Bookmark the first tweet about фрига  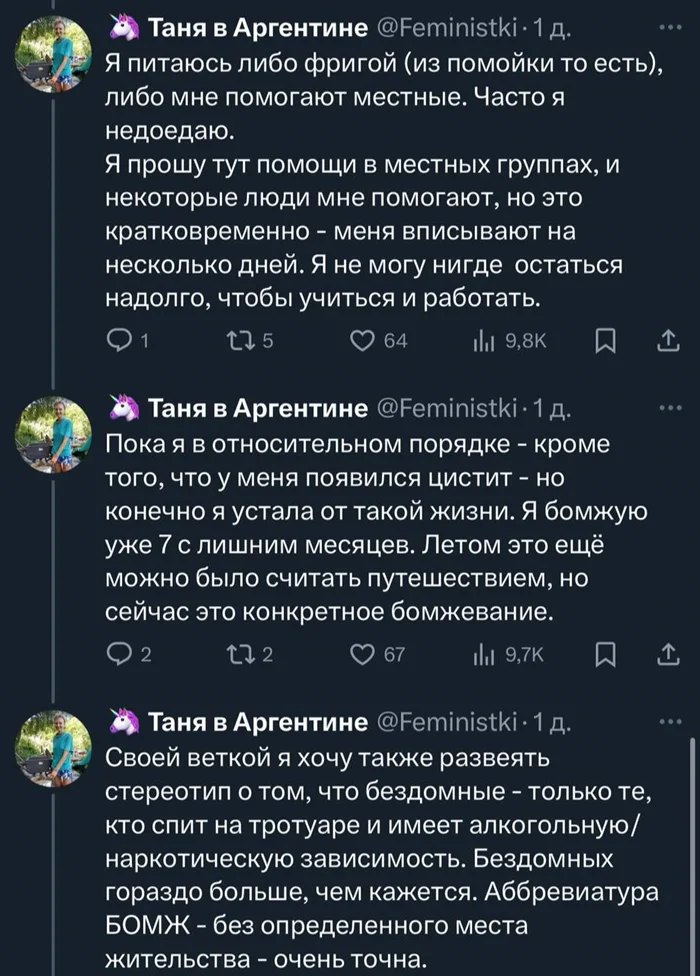603,343
